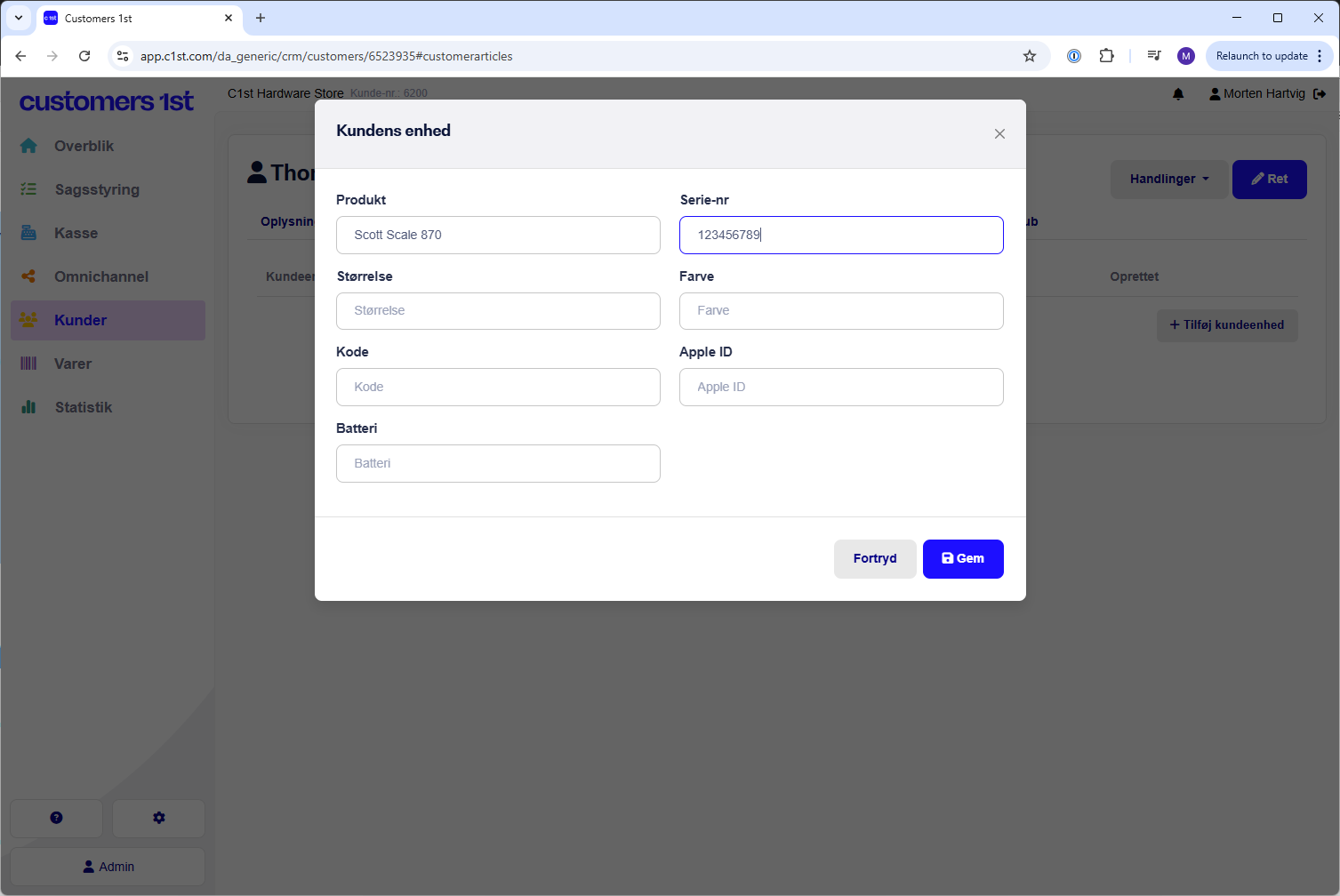Viewport: 1340px width, 896px height.
Task: Click the address bar URL
Action: pos(326,56)
